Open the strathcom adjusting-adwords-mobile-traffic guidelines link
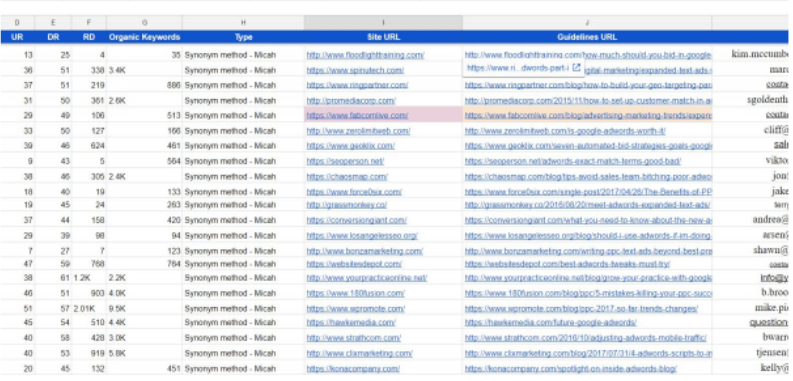 [586, 338]
